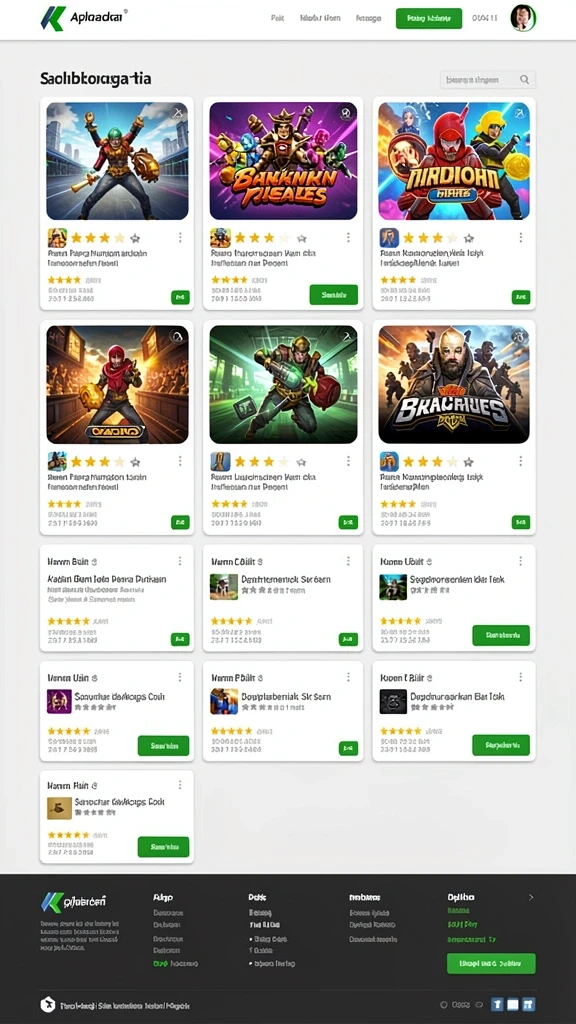Select the third text nav item in header
This screenshot has height=1024, width=576.
[368, 18]
